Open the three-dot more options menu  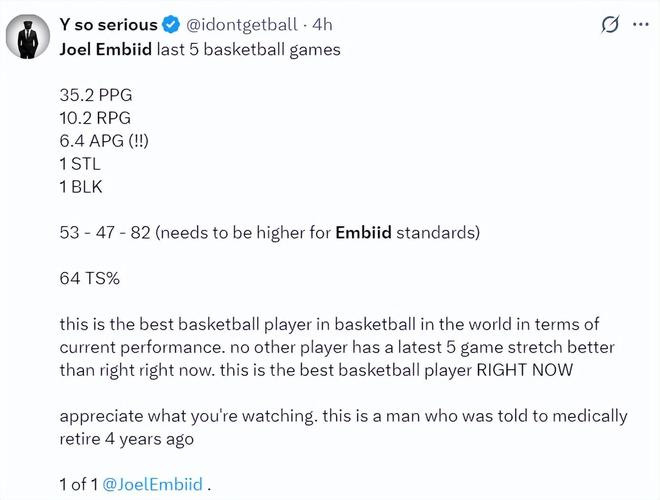pos(637,23)
